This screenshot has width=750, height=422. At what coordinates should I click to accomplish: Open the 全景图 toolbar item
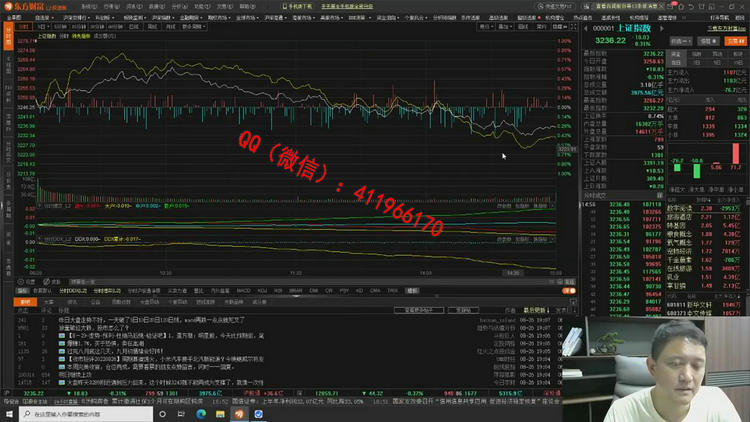tap(14, 18)
